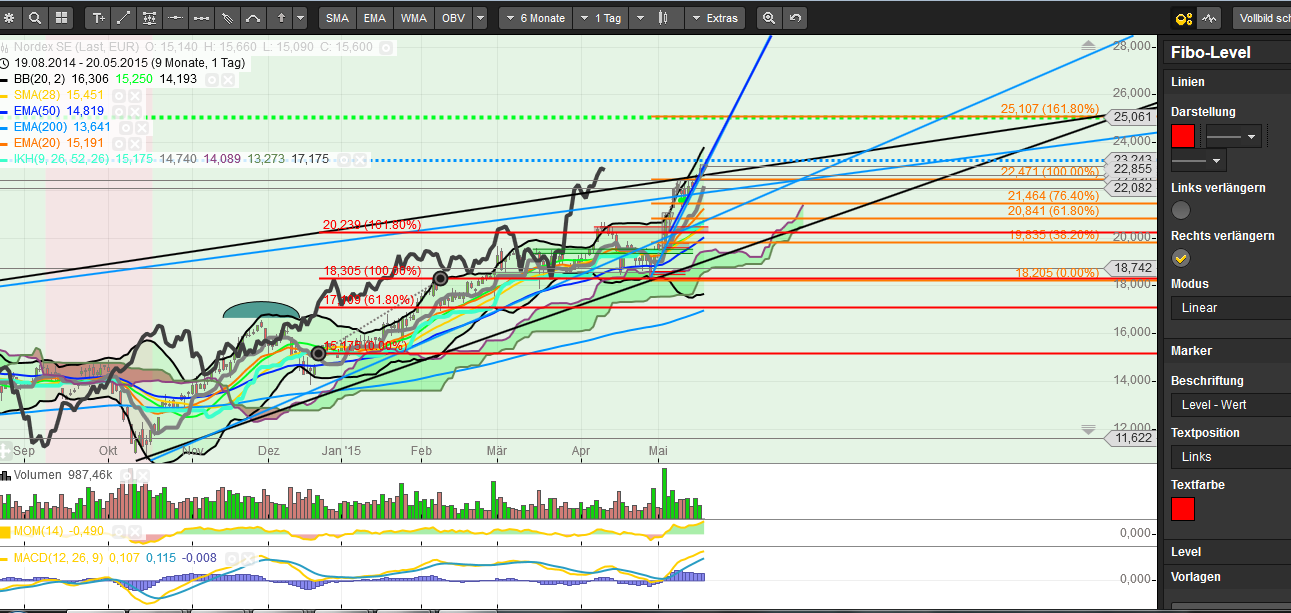Open settings for EMA(20) indicator

click(119, 143)
